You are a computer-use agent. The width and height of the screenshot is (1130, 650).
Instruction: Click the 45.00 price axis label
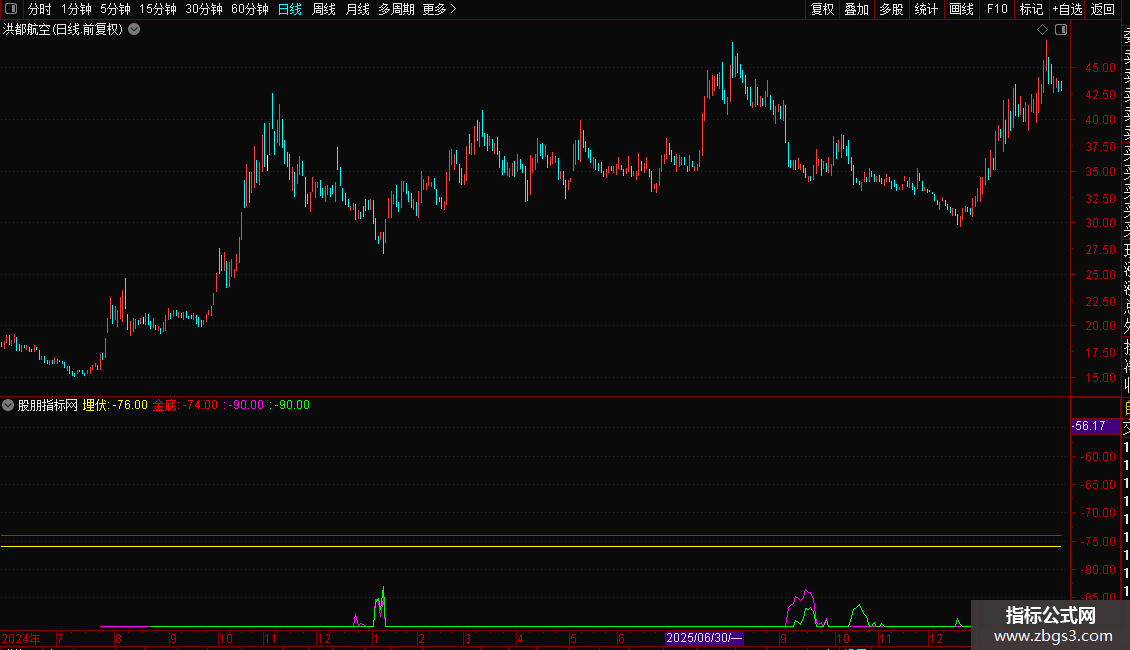(1100, 68)
